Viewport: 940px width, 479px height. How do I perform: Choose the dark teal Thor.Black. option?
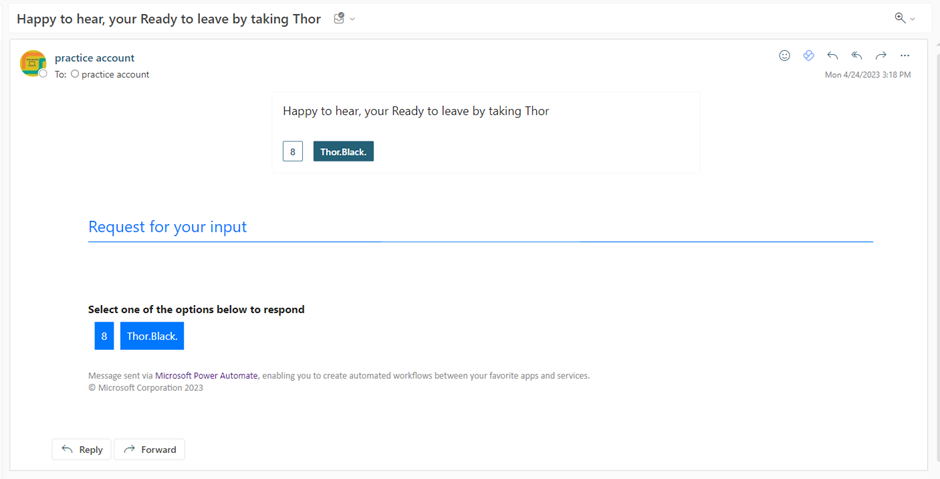343,152
